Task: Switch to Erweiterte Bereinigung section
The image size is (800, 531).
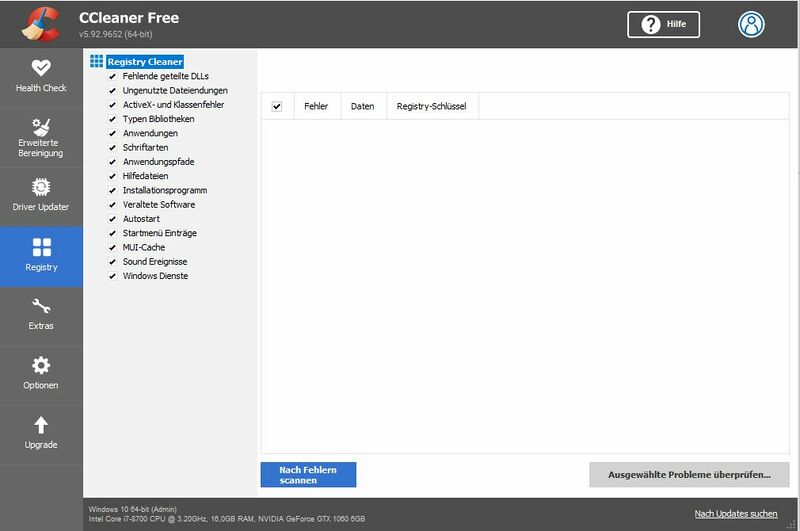Action: coord(41,138)
